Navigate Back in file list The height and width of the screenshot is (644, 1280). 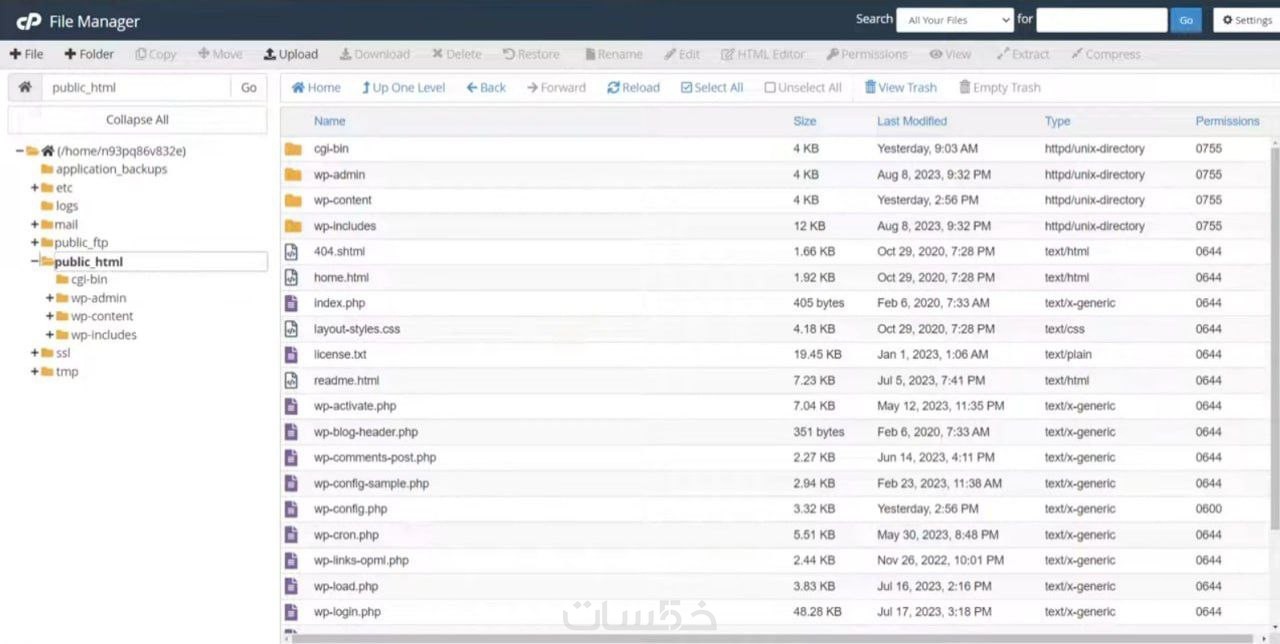[x=486, y=88]
